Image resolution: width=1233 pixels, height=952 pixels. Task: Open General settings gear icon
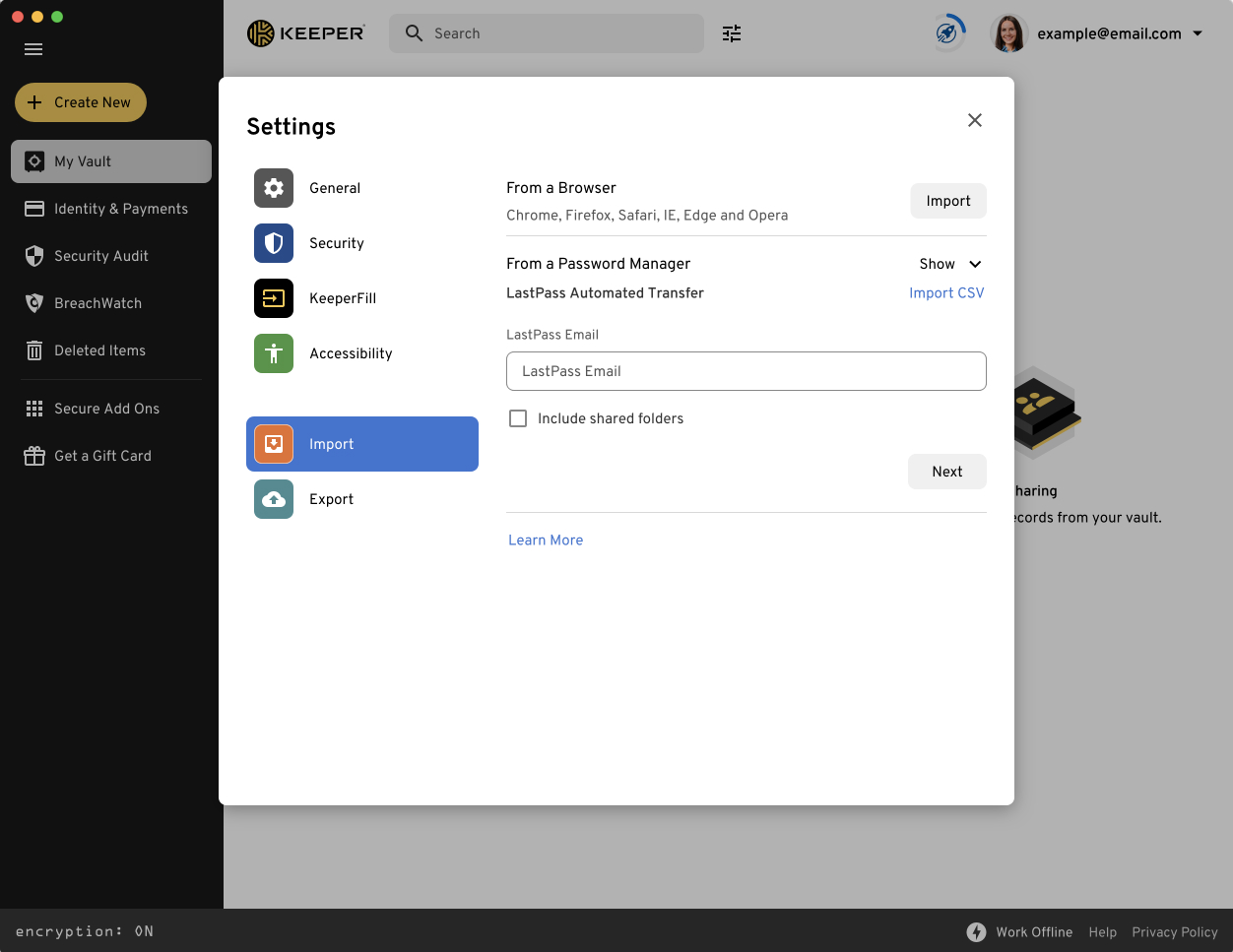(x=274, y=188)
